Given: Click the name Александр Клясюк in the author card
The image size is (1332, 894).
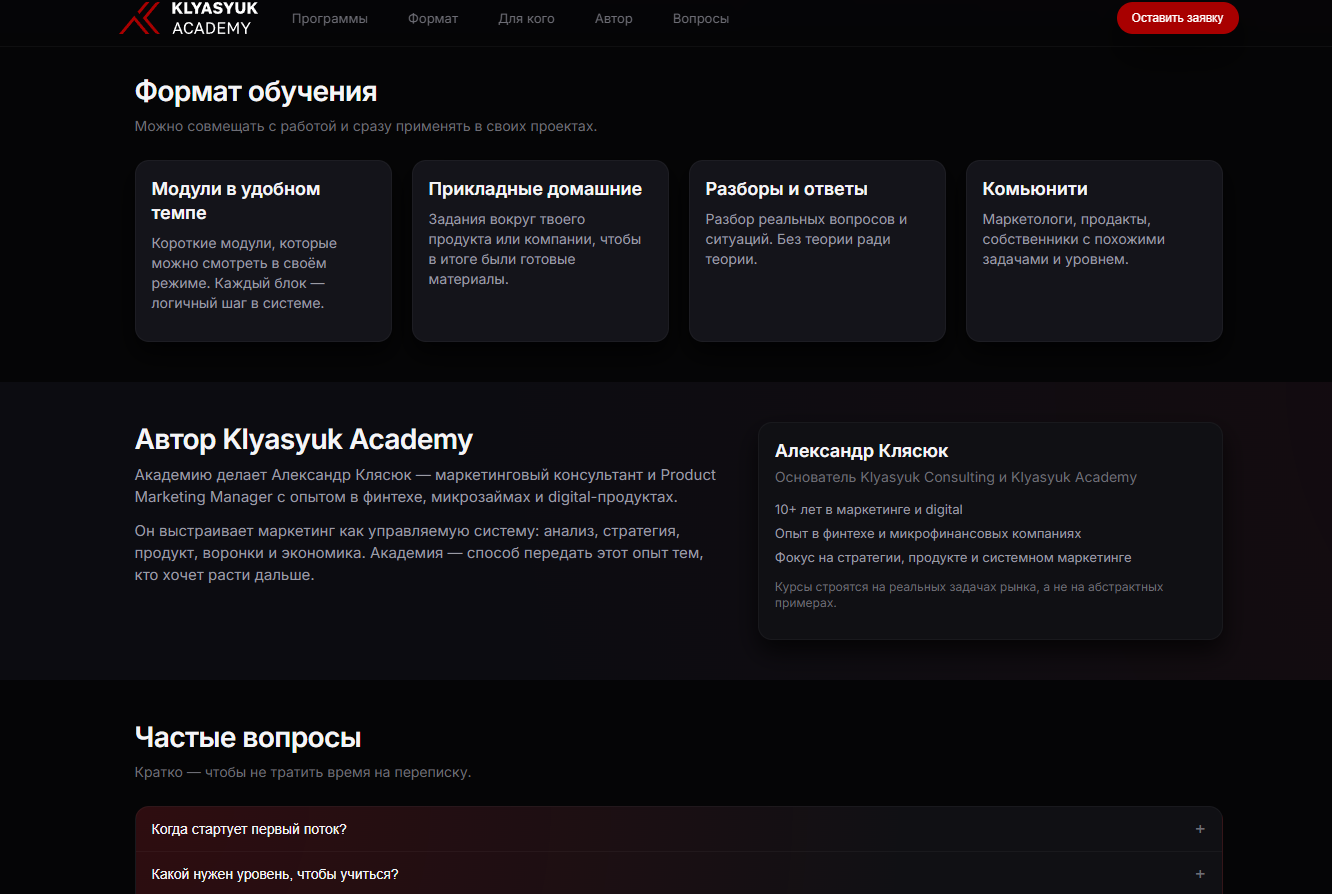Looking at the screenshot, I should tap(861, 451).
